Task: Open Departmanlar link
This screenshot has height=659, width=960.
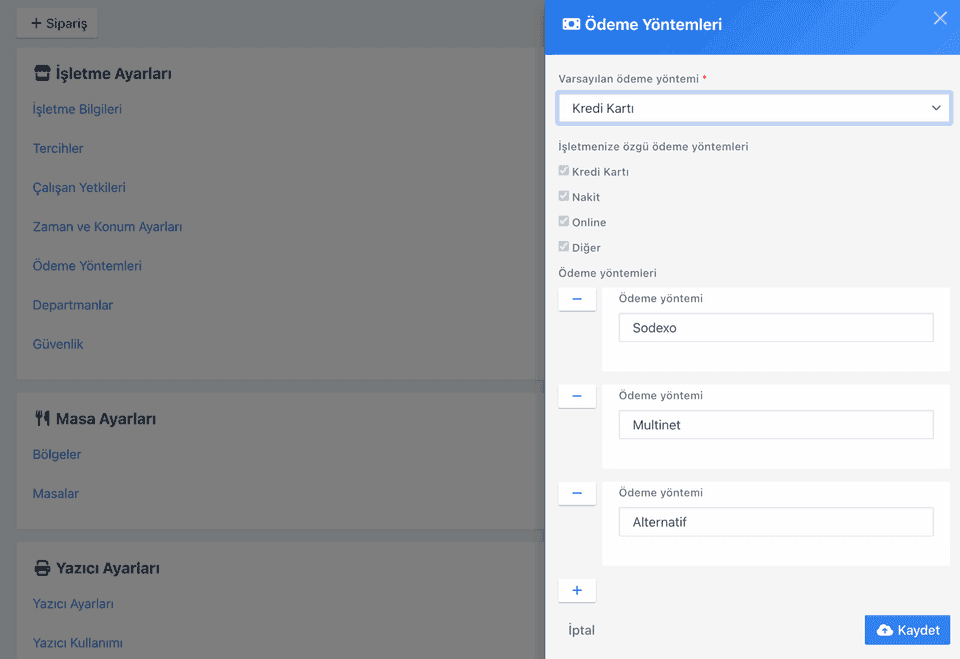Action: 73,305
